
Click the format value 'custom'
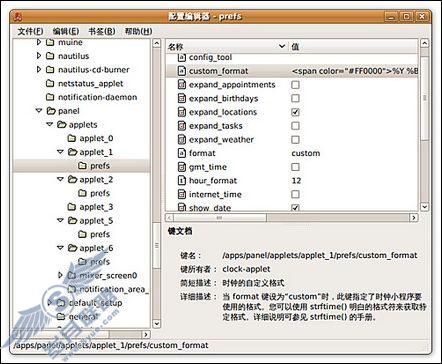[306, 153]
